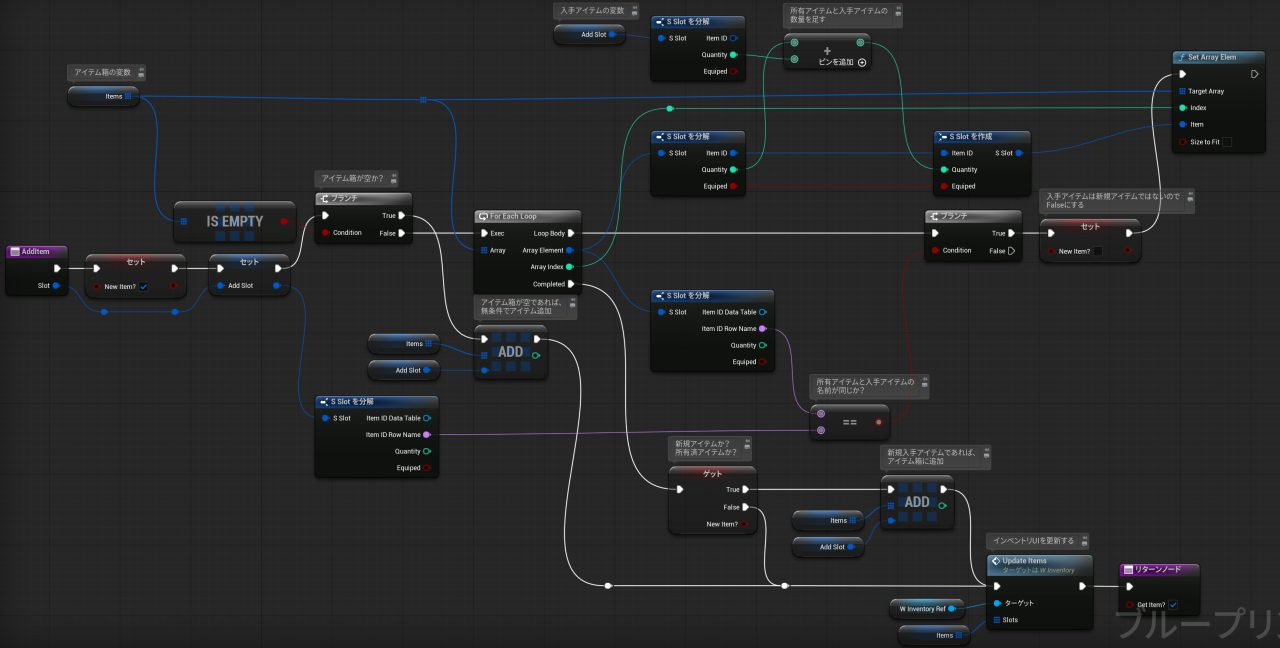The width and height of the screenshot is (1280, 648).
Task: Click the S Slot を作成 node icon
Action: click(x=942, y=136)
